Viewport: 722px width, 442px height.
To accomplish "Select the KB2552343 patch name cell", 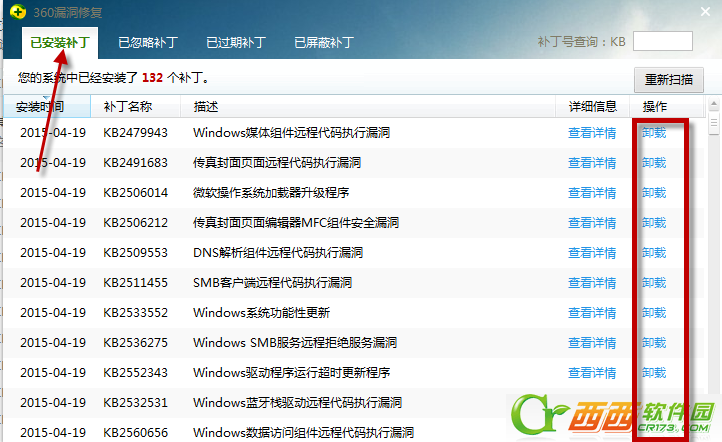I will 135,373.
